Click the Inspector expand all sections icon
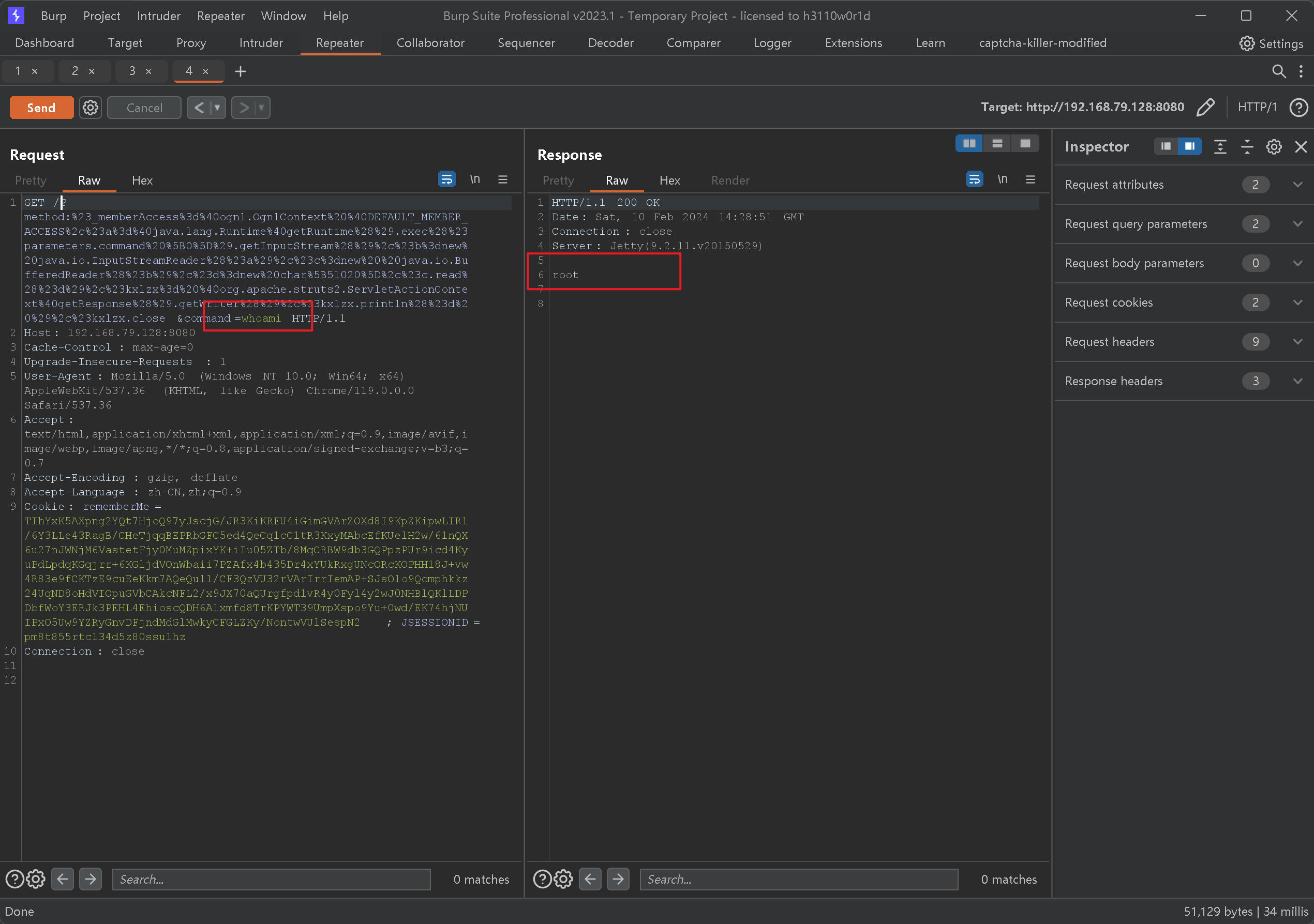 coord(1219,147)
